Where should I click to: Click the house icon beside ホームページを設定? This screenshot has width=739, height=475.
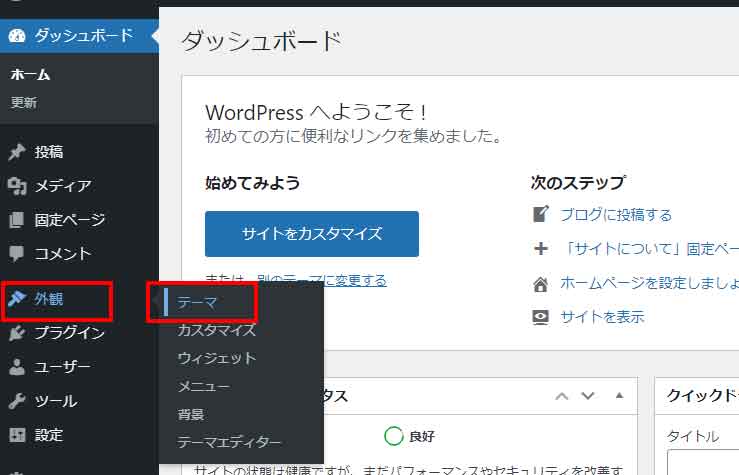[x=541, y=283]
